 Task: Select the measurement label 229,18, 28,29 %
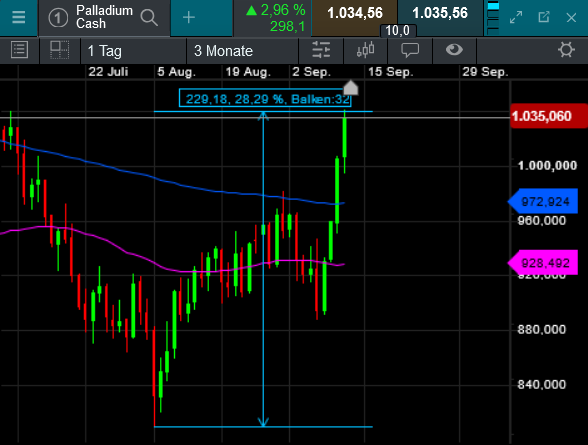[x=265, y=99]
